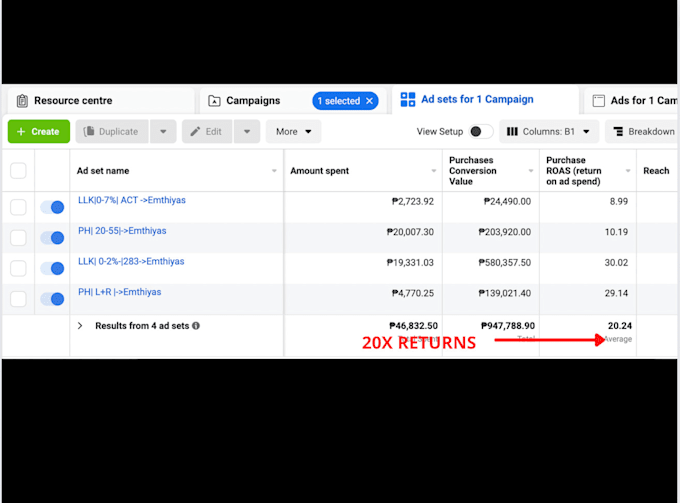The height and width of the screenshot is (503, 680).
Task: Select ROAS value 29.14
Action: tap(616, 293)
